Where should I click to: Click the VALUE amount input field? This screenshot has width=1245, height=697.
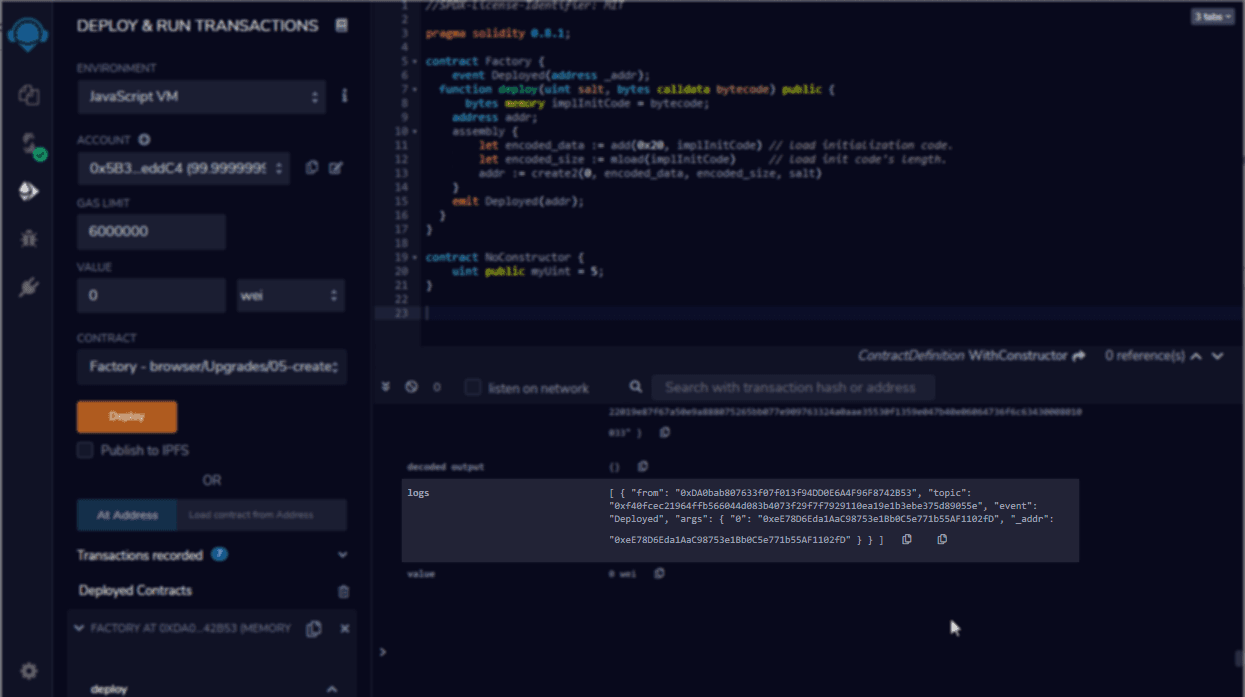tap(151, 296)
